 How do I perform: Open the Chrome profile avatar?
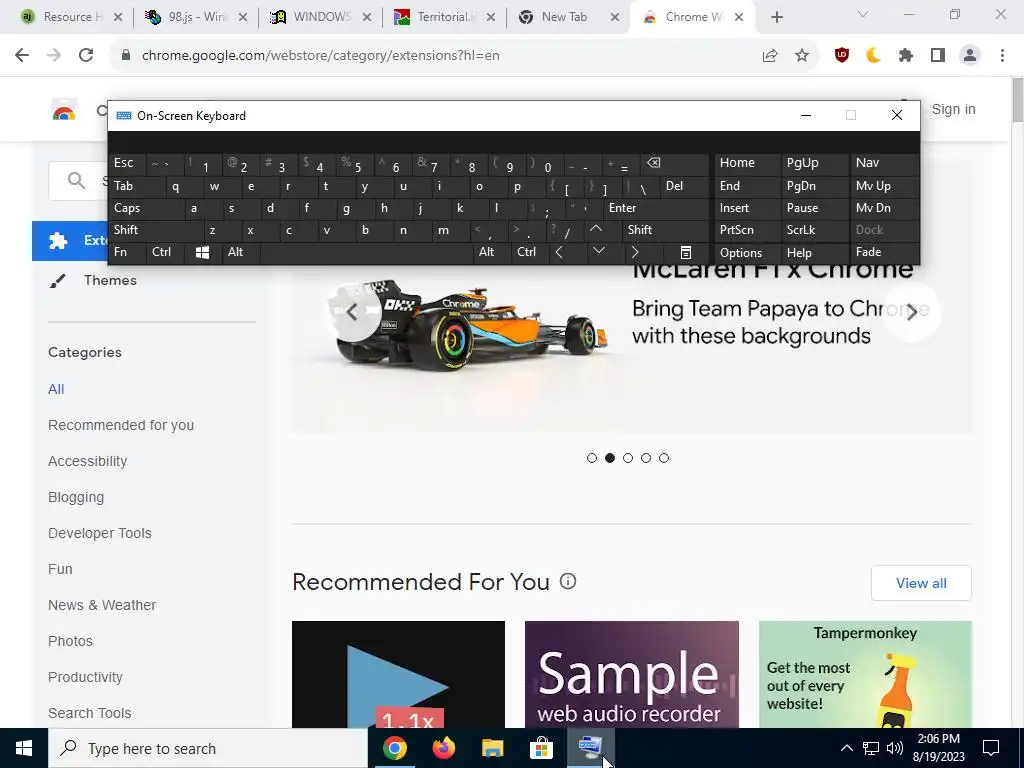[x=970, y=56]
